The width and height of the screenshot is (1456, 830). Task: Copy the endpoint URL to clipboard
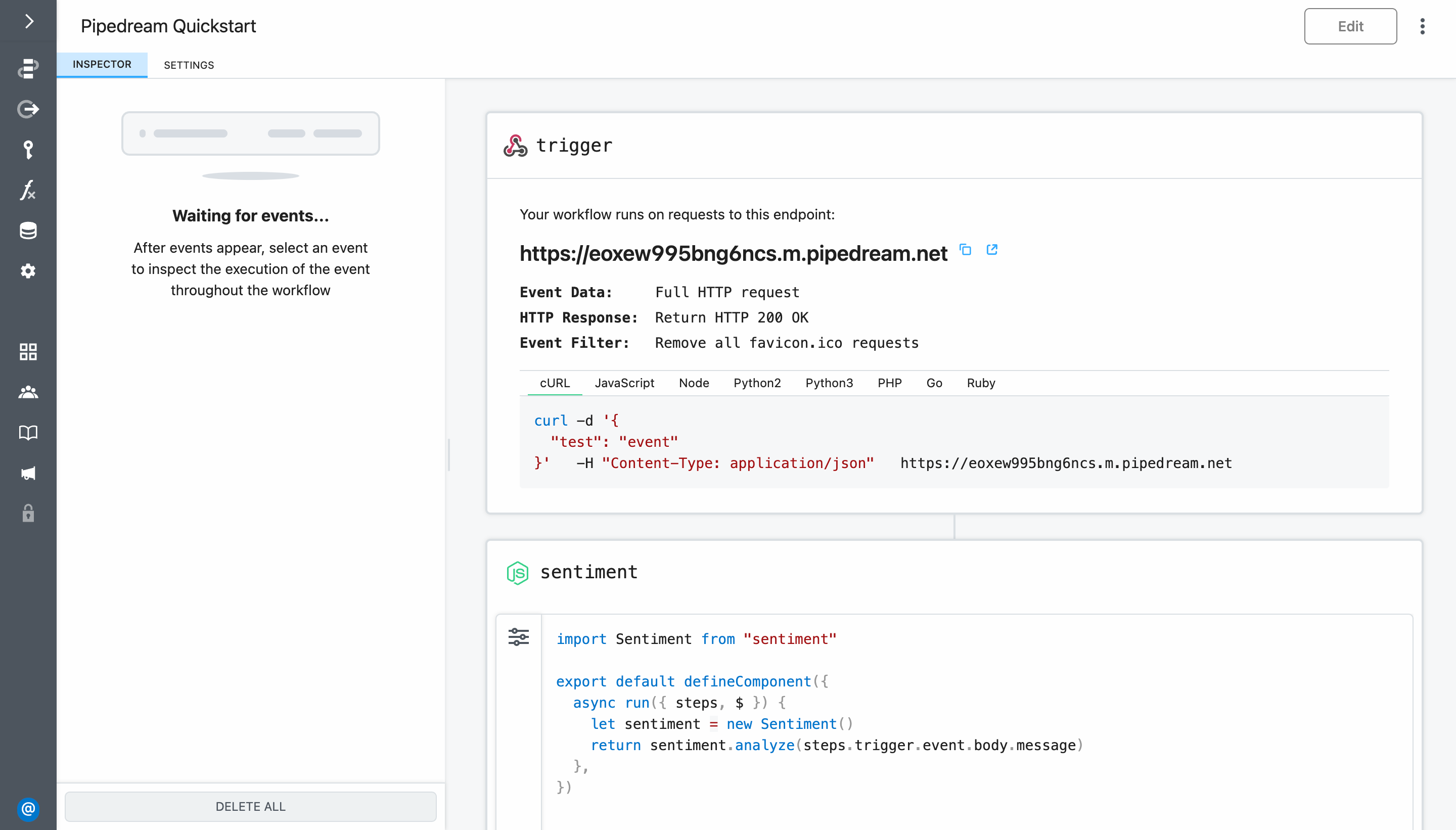(965, 250)
